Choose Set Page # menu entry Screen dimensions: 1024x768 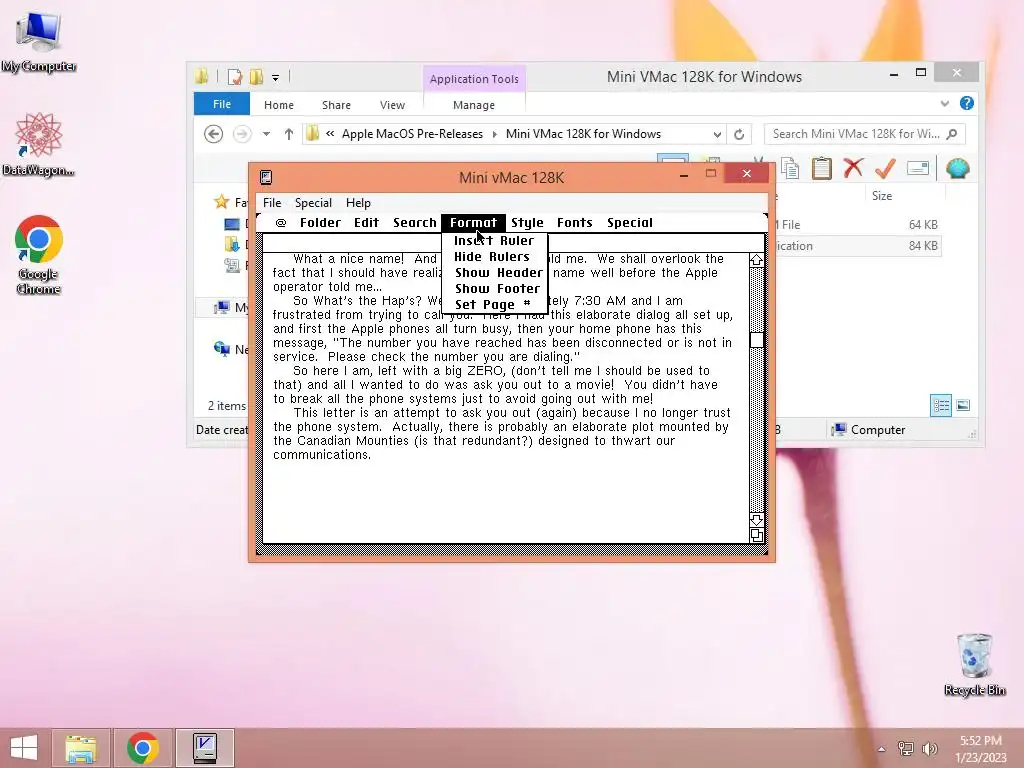493,304
